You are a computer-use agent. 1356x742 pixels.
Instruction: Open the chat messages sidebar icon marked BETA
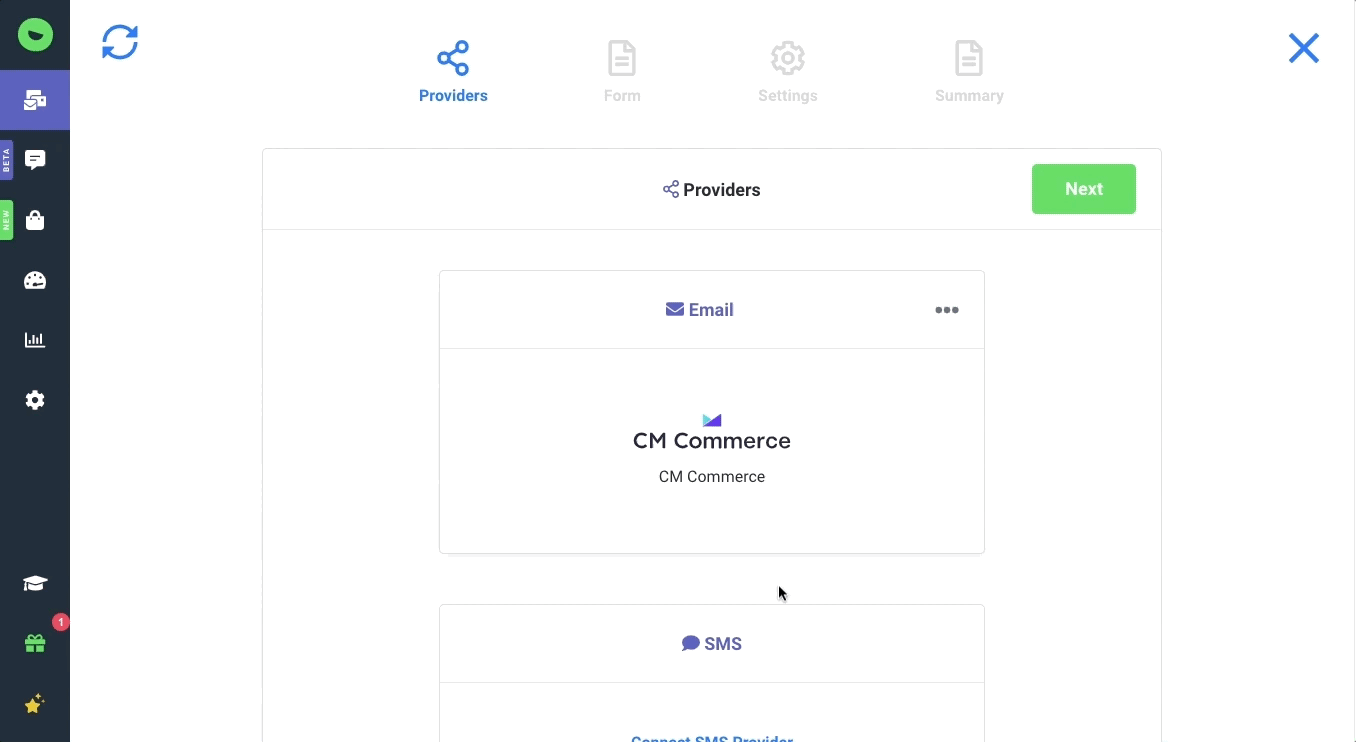(x=35, y=160)
